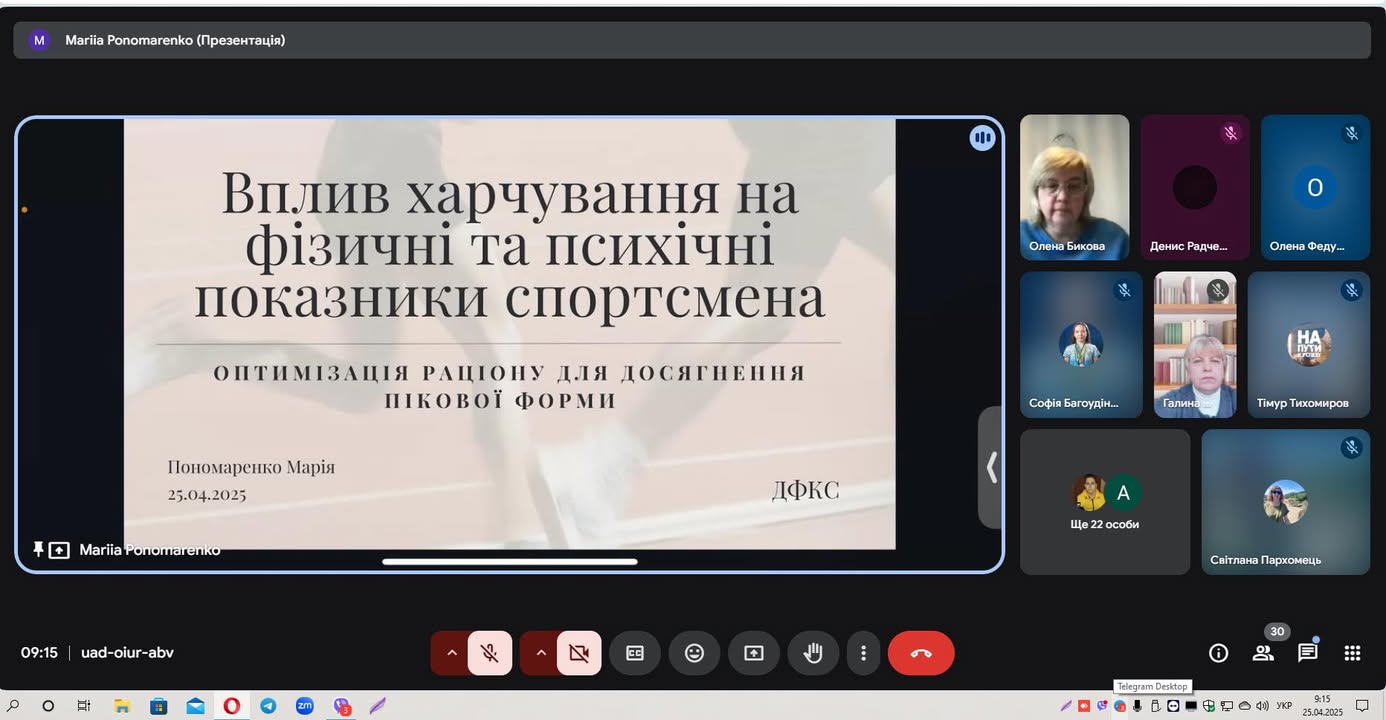Open meeting details info icon
Image resolution: width=1386 pixels, height=720 pixels.
[1218, 653]
